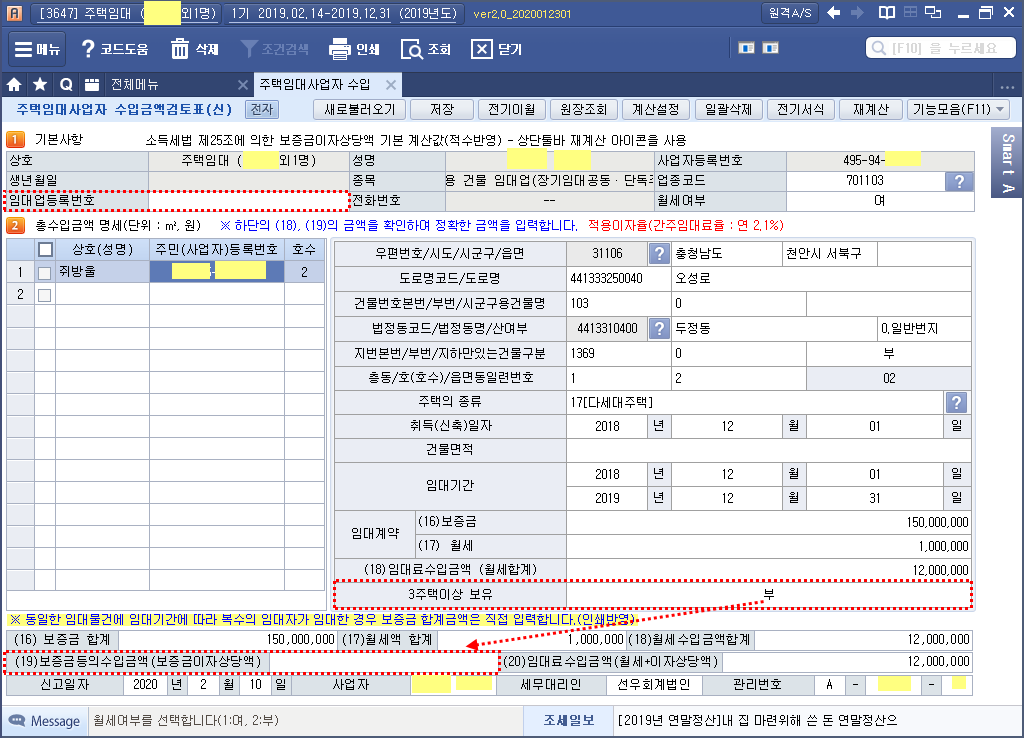Check the row 2 checkbox
This screenshot has width=1024, height=738.
pyautogui.click(x=44, y=295)
